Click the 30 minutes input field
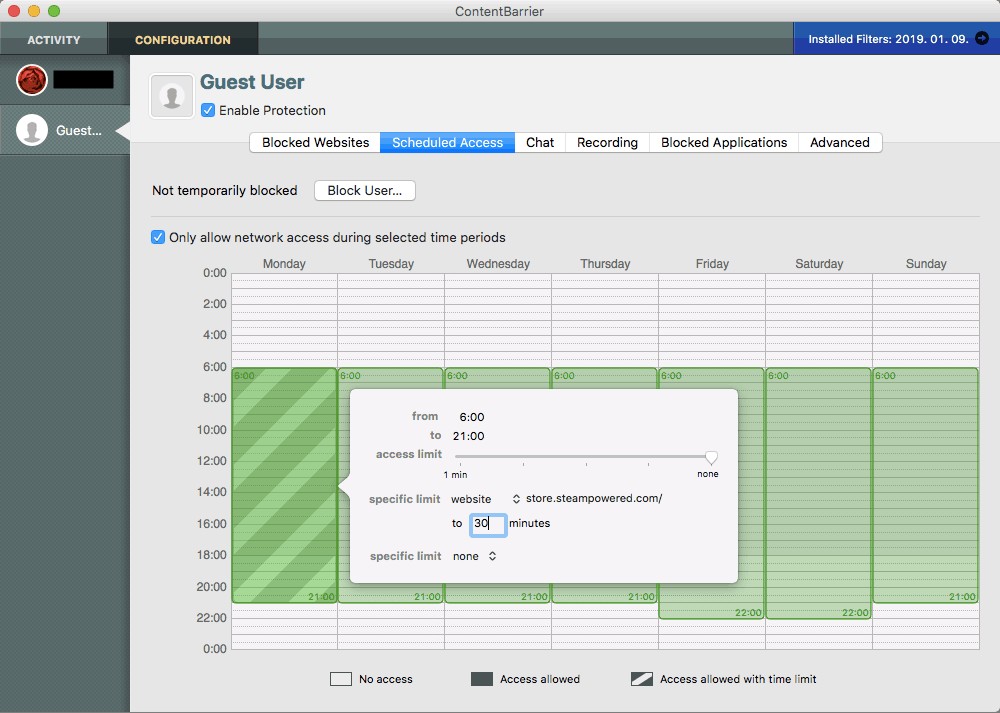This screenshot has height=713, width=1000. [488, 524]
